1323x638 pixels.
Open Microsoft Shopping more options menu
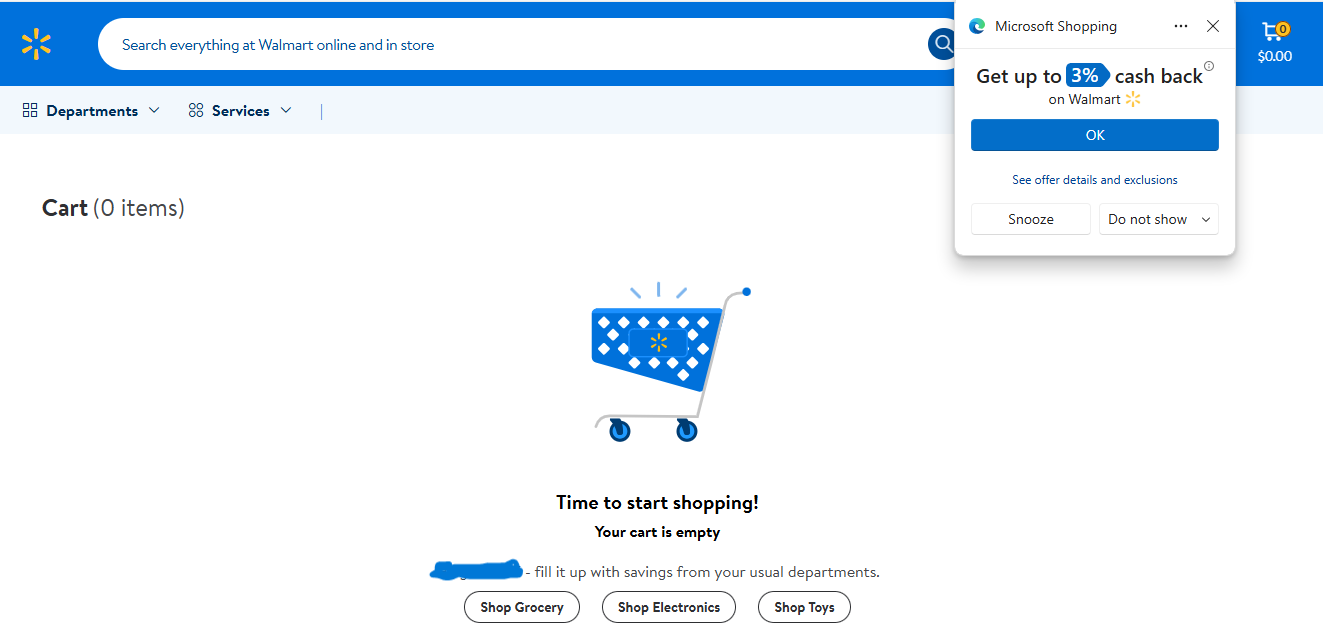click(x=1181, y=26)
